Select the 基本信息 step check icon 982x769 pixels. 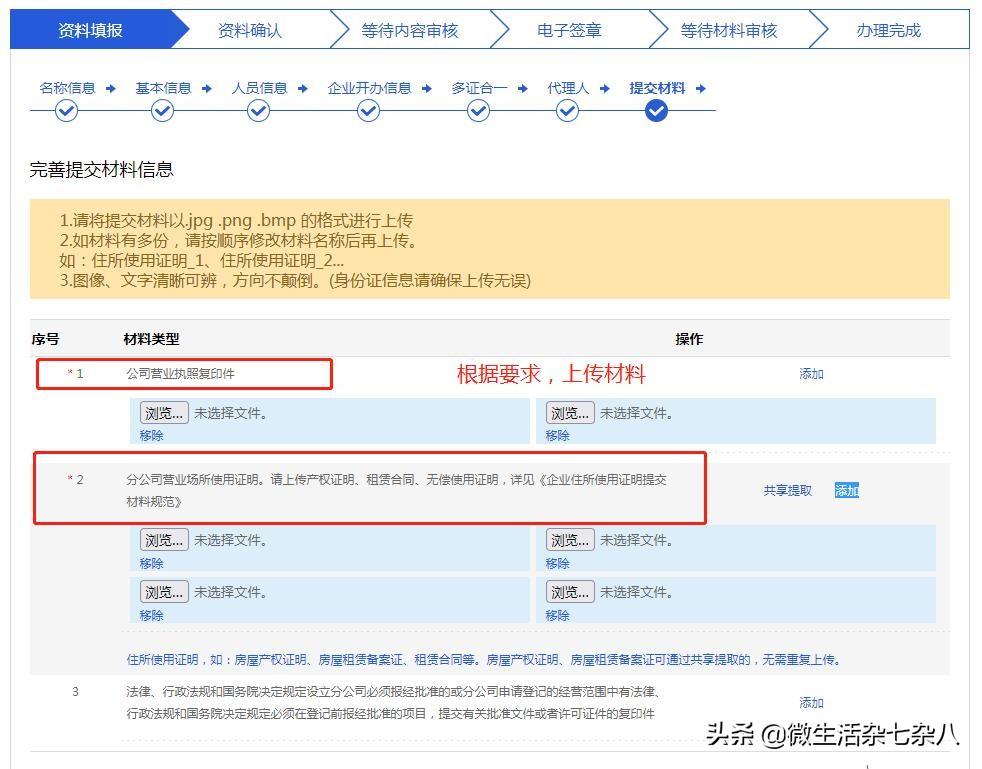[162, 111]
